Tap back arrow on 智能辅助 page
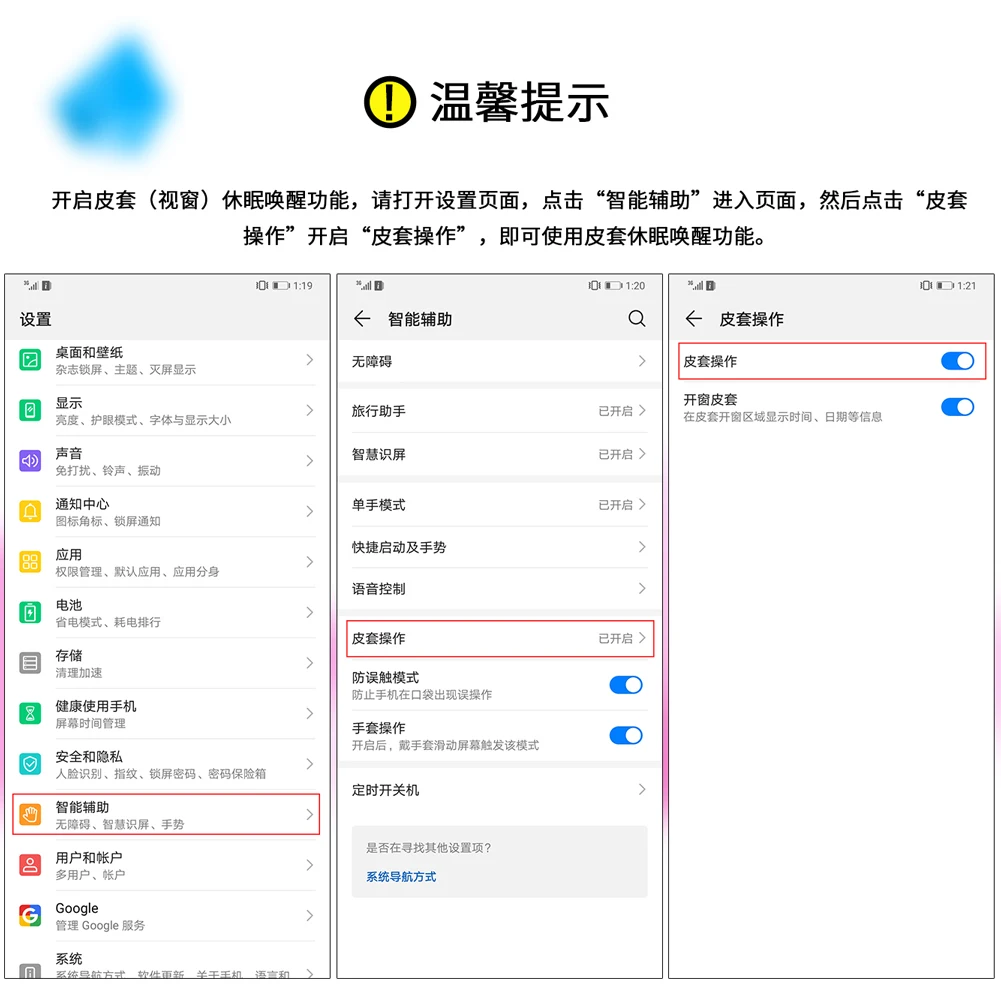The width and height of the screenshot is (1001, 1001). tap(362, 319)
